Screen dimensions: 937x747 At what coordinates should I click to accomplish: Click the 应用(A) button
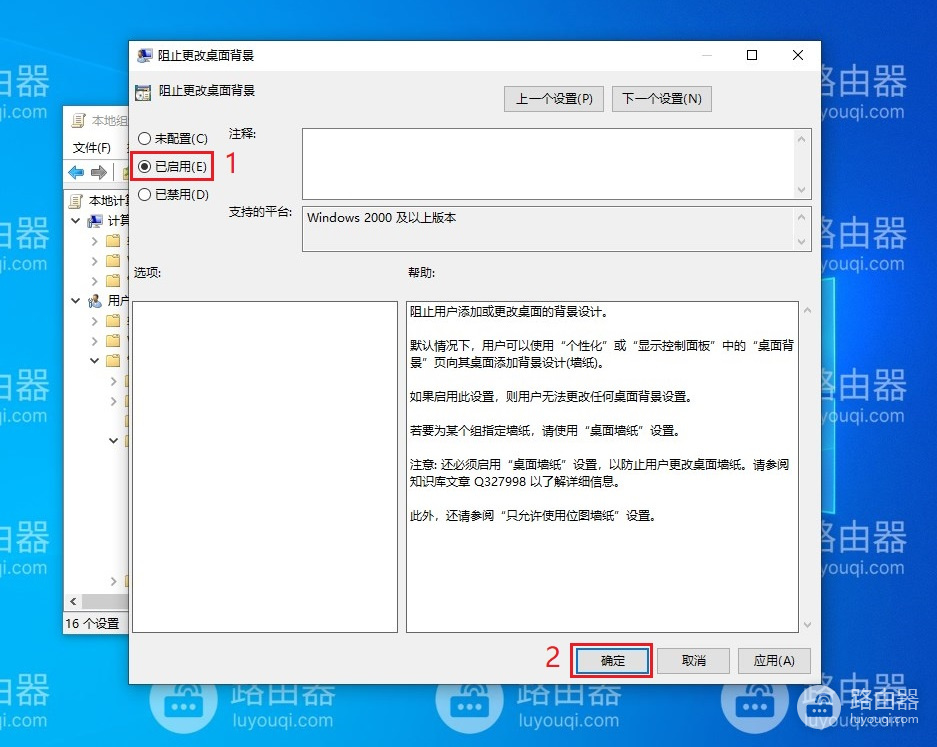point(774,661)
